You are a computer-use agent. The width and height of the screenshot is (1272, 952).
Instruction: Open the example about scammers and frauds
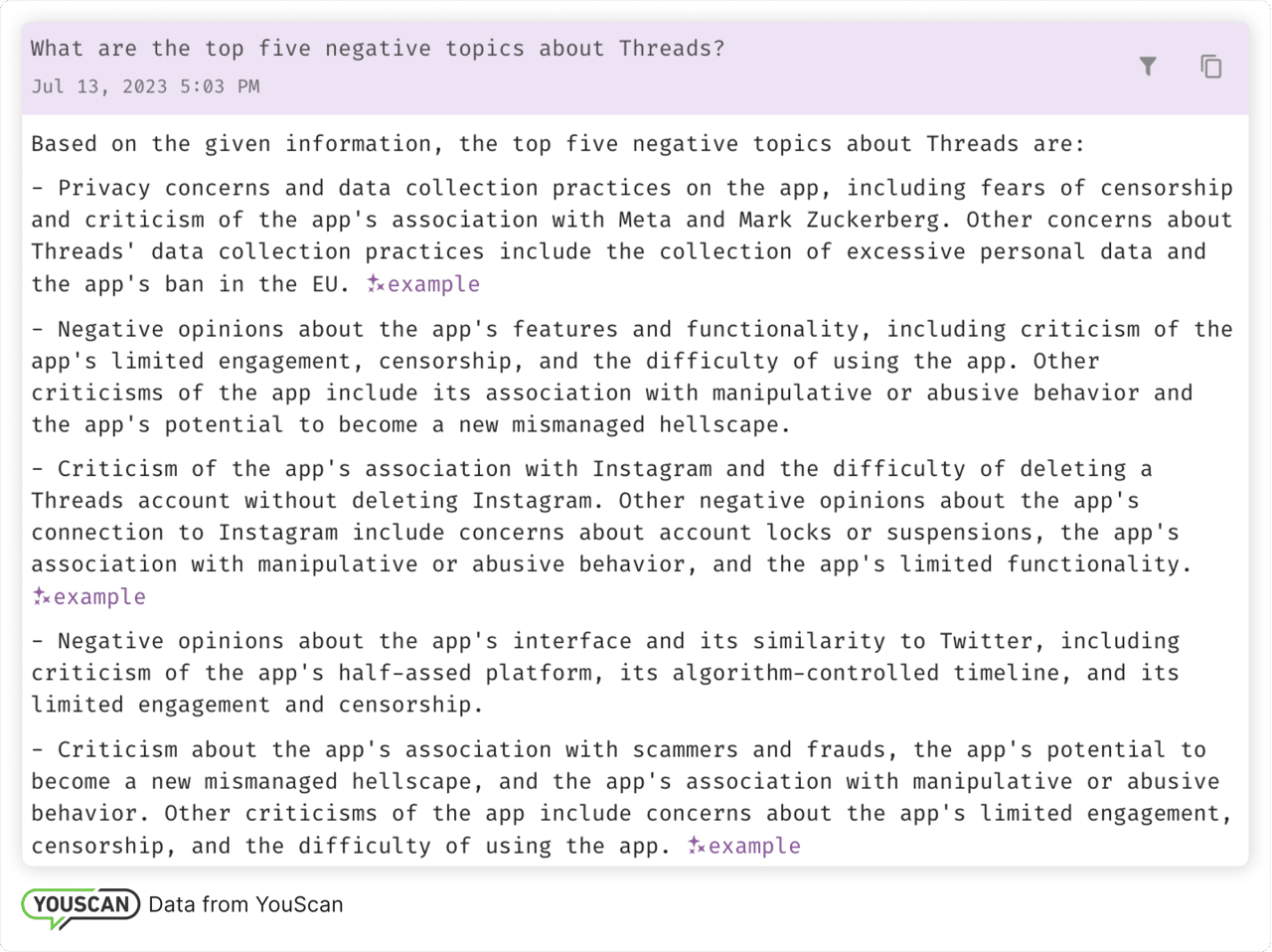[x=753, y=846]
